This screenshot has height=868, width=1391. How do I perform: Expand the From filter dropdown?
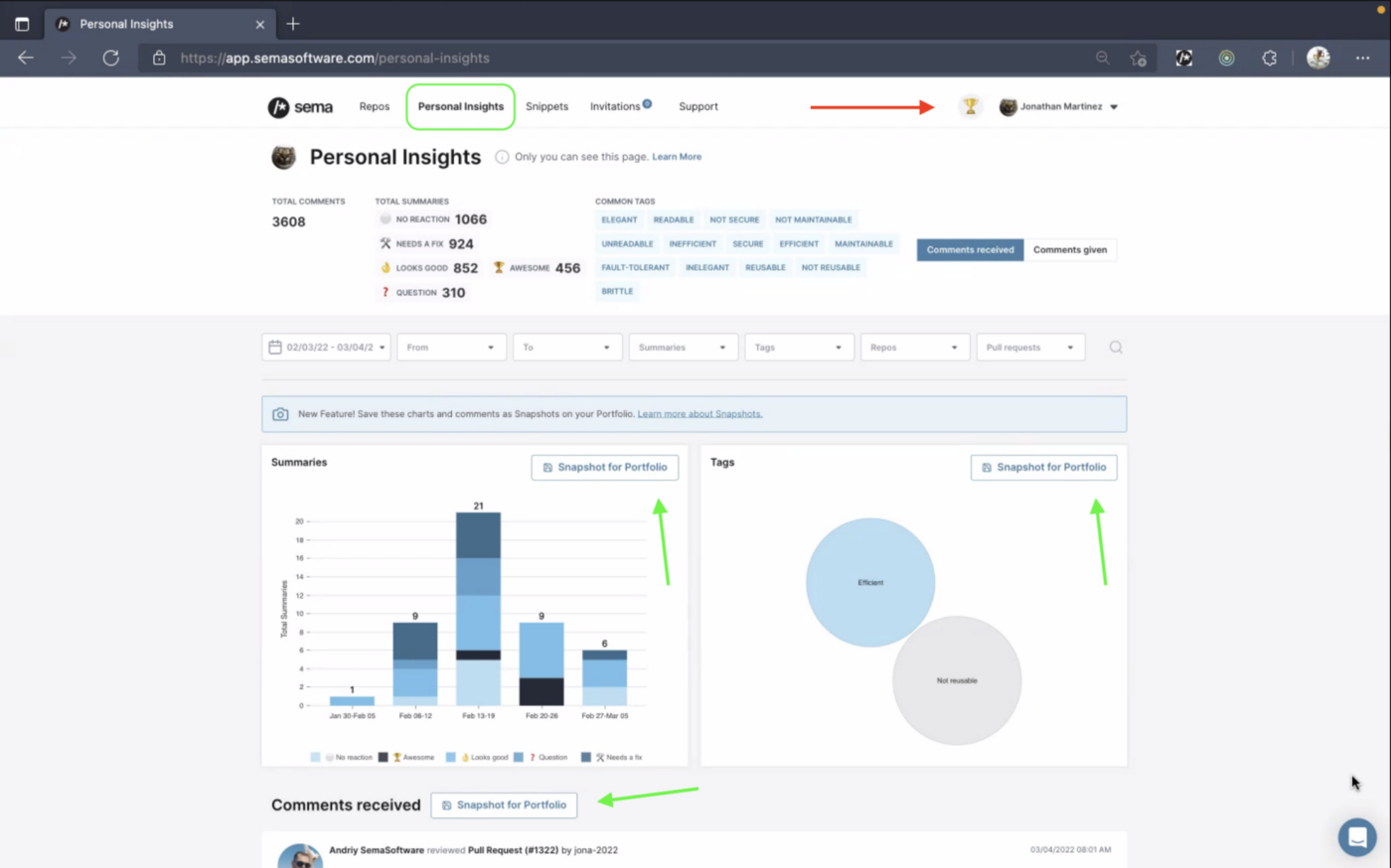click(x=451, y=347)
